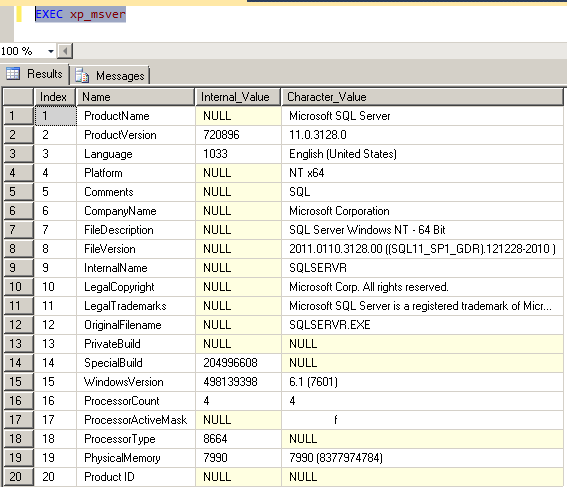This screenshot has height=487, width=567.
Task: Click the SQL character value cell
Action: (422, 192)
